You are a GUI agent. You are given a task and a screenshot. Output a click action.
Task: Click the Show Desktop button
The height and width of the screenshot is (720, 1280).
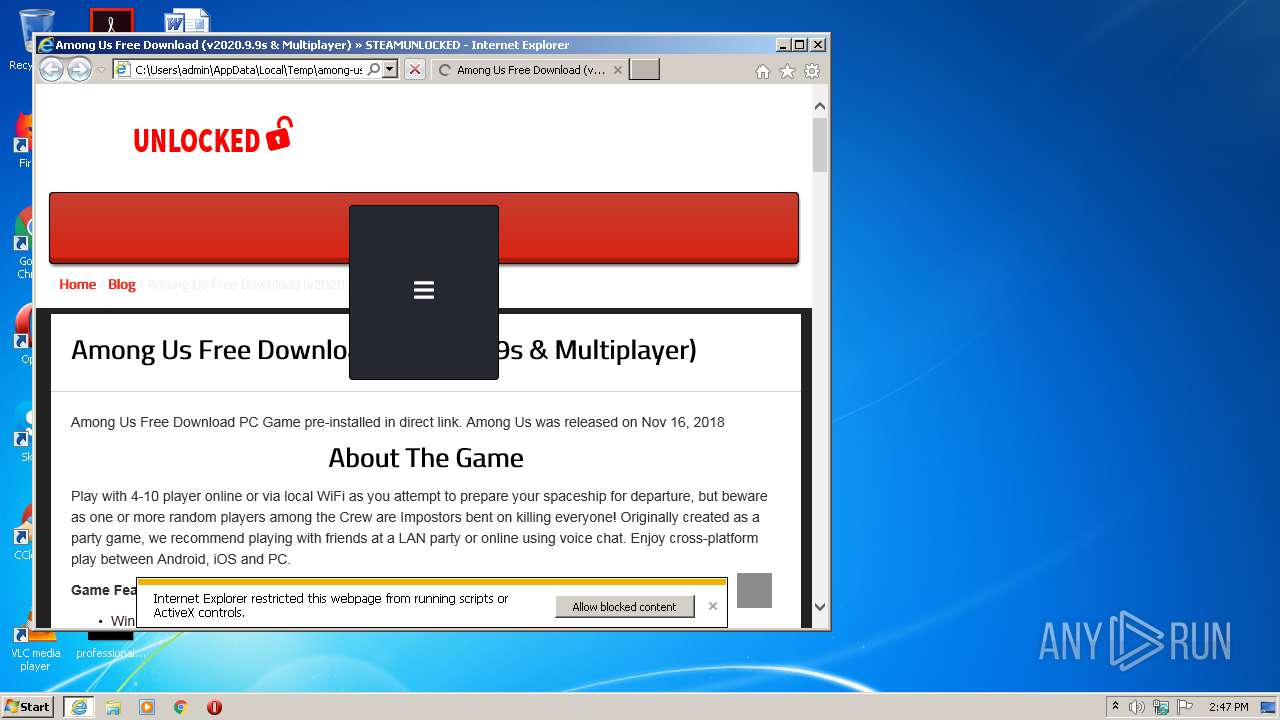point(1268,707)
